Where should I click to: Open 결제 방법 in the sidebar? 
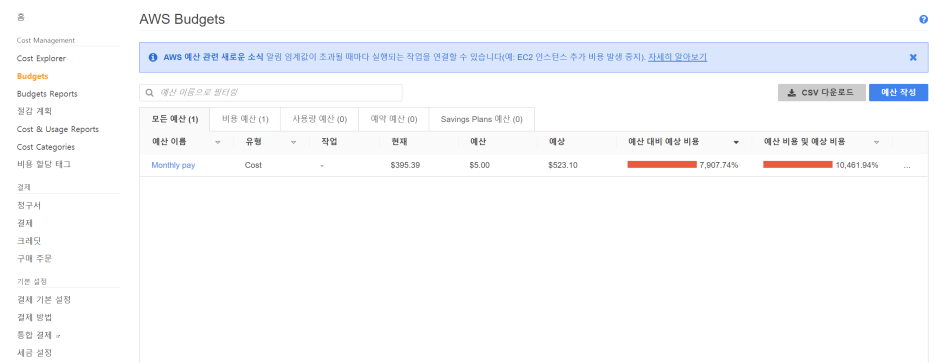35,317
